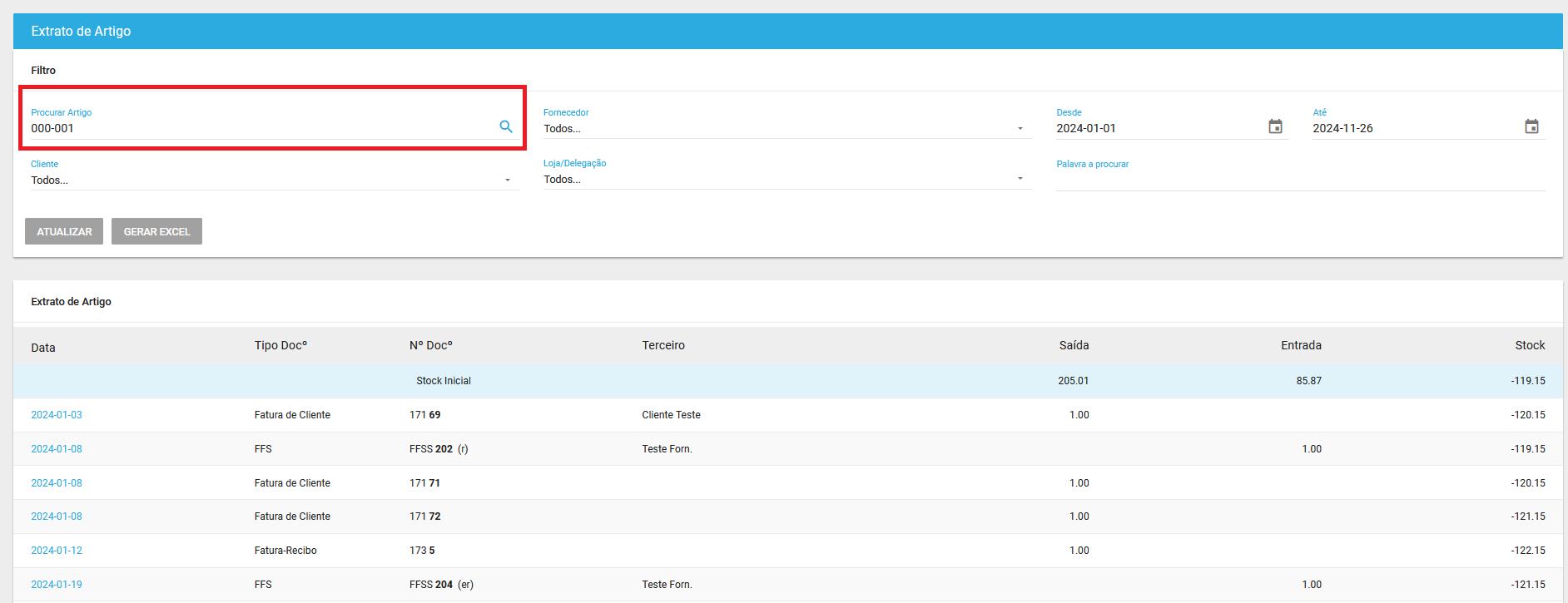Click the Stock column header

pyautogui.click(x=1530, y=345)
